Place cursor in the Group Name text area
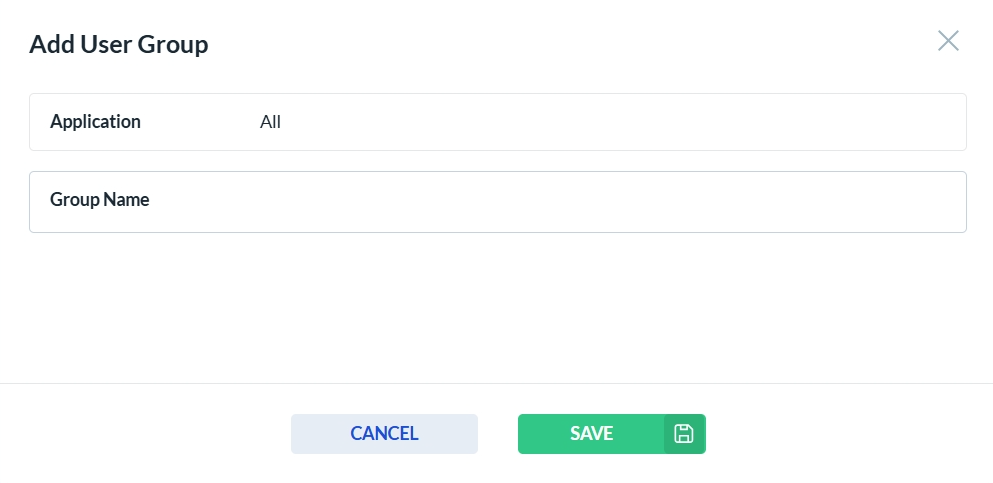Screen dimensions: 993x483 [560, 202]
